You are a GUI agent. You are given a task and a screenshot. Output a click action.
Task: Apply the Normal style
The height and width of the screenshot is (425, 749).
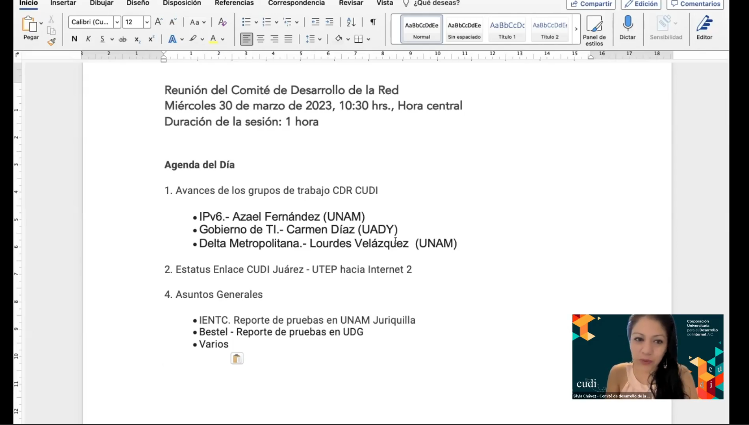tap(421, 30)
